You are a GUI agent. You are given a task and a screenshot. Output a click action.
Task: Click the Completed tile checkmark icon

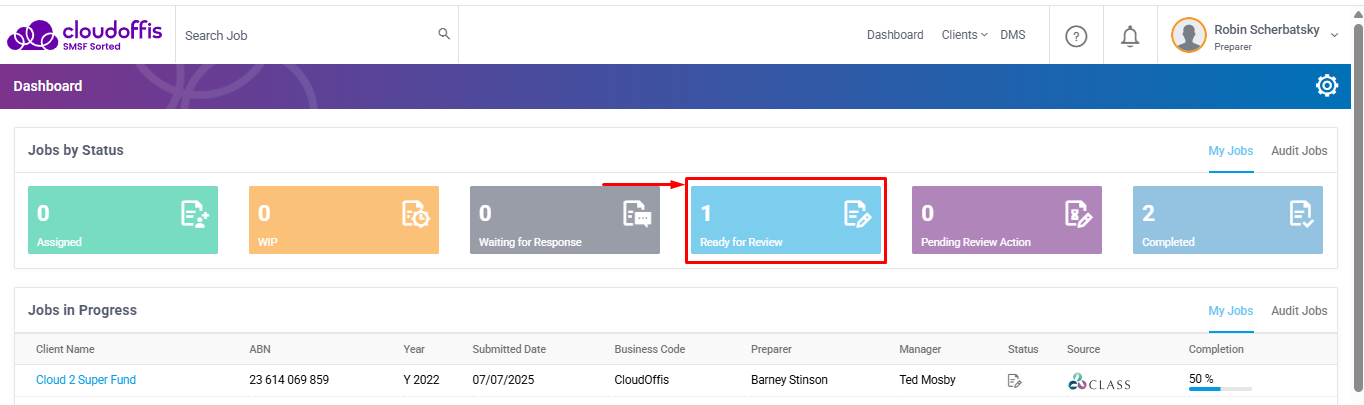1300,214
